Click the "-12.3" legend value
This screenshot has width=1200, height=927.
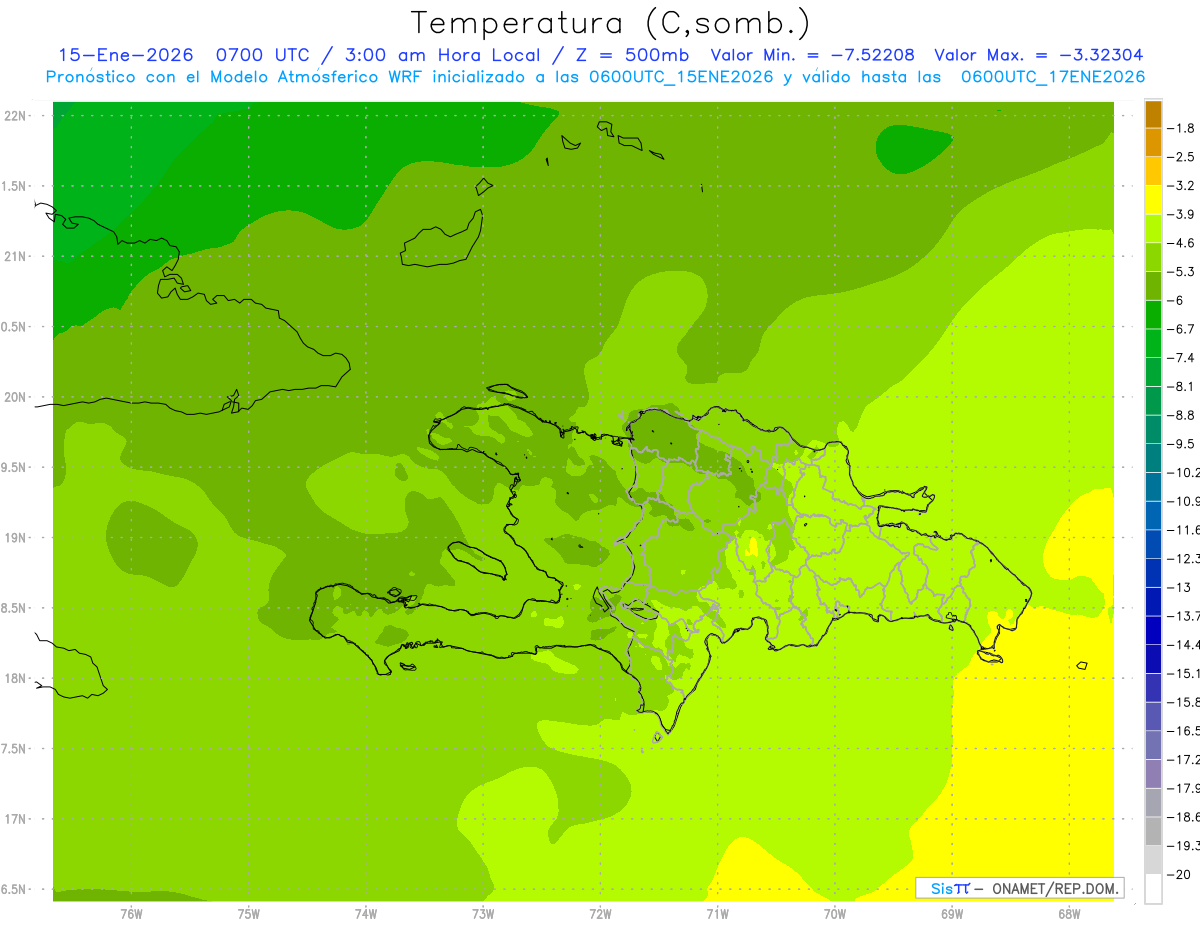point(1183,558)
